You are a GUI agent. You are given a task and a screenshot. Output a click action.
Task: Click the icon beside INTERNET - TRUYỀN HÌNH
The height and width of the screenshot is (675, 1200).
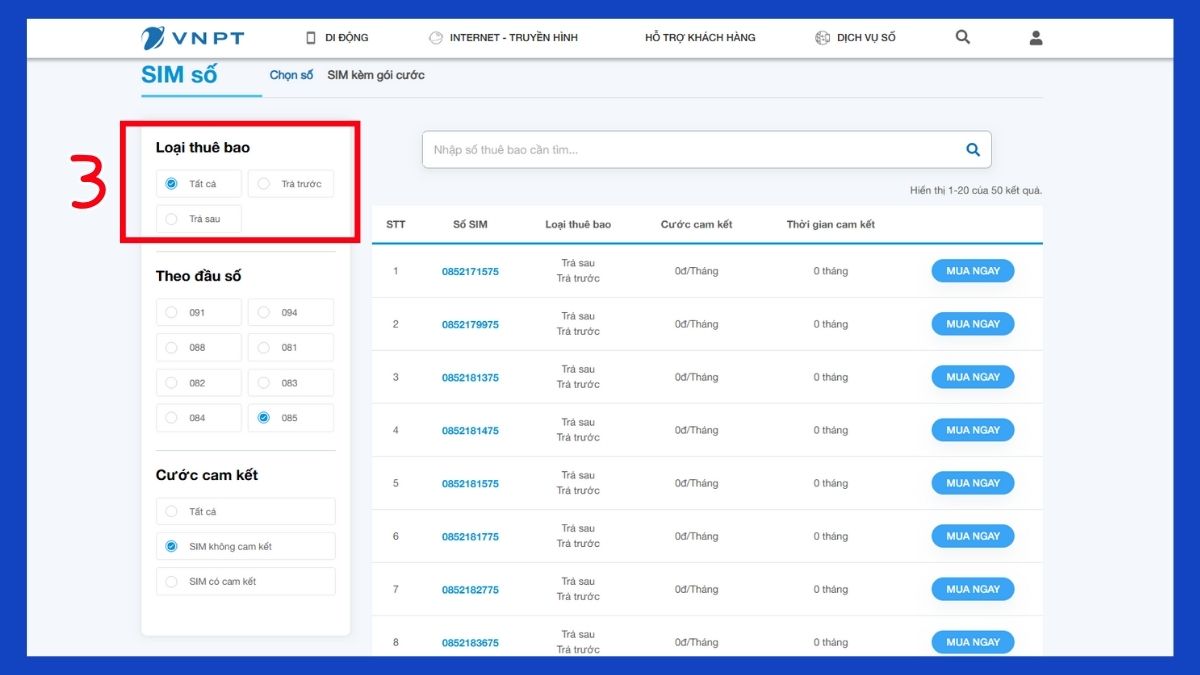pos(435,38)
